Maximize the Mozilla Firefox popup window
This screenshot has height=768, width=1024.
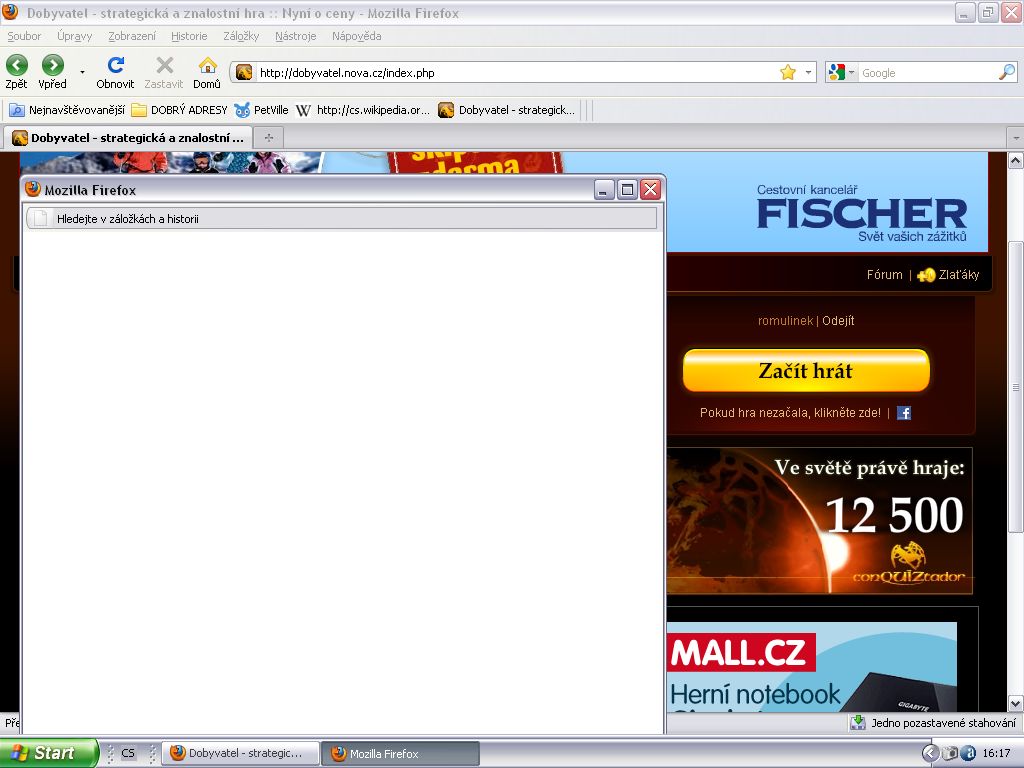coord(627,190)
